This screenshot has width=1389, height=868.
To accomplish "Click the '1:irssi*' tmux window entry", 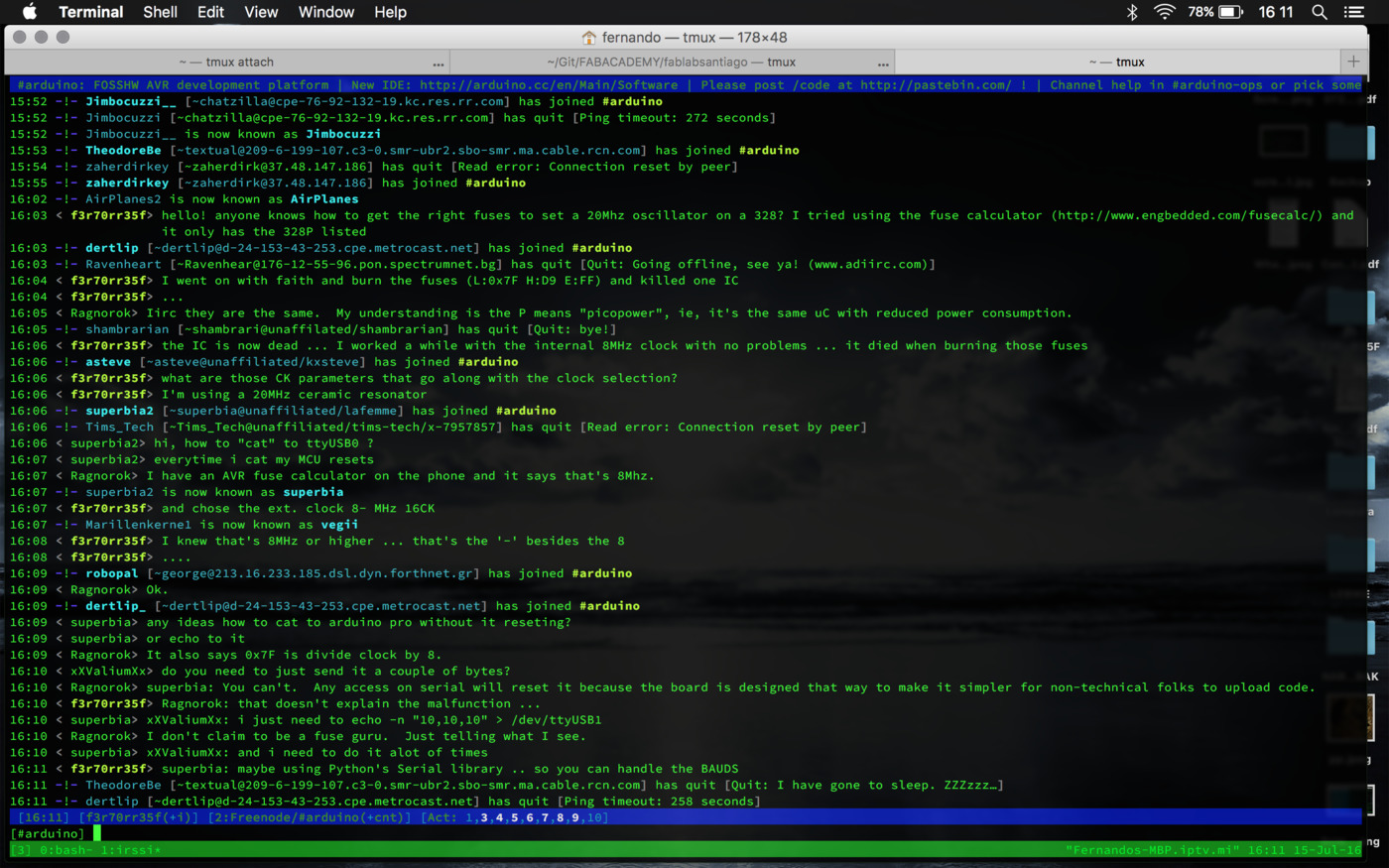I will click(x=131, y=850).
